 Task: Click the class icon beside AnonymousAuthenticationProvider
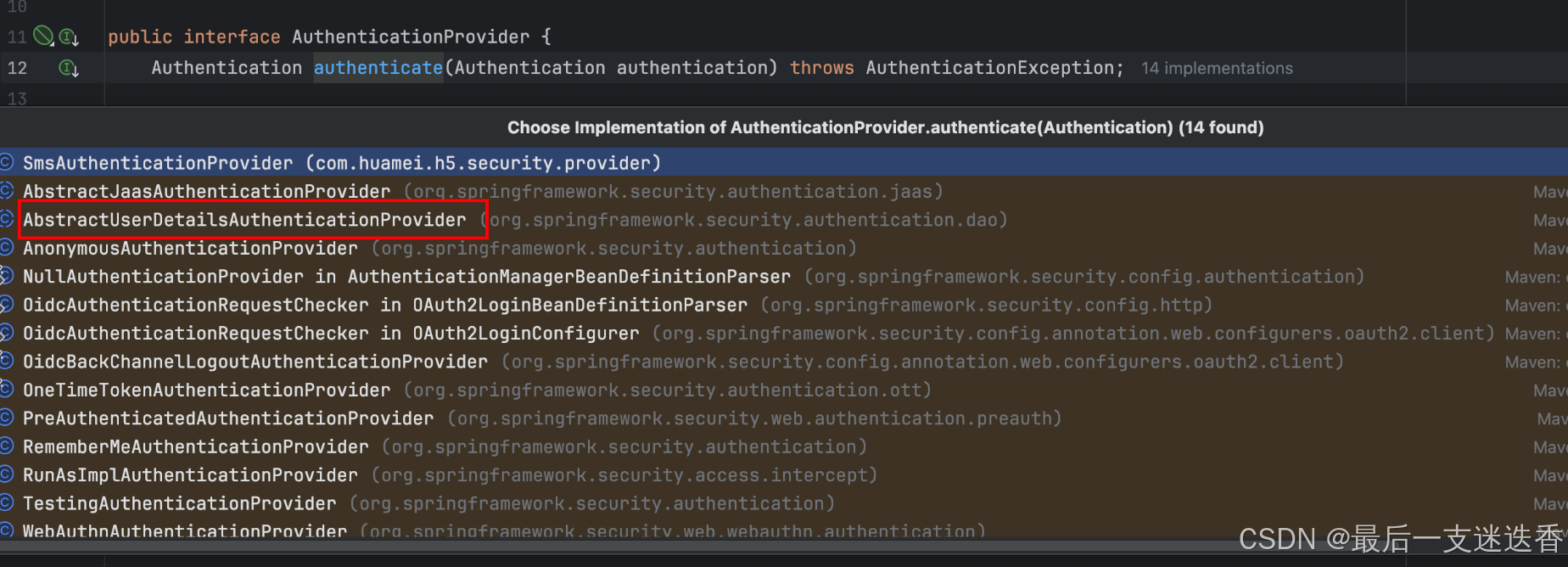pyautogui.click(x=6, y=247)
